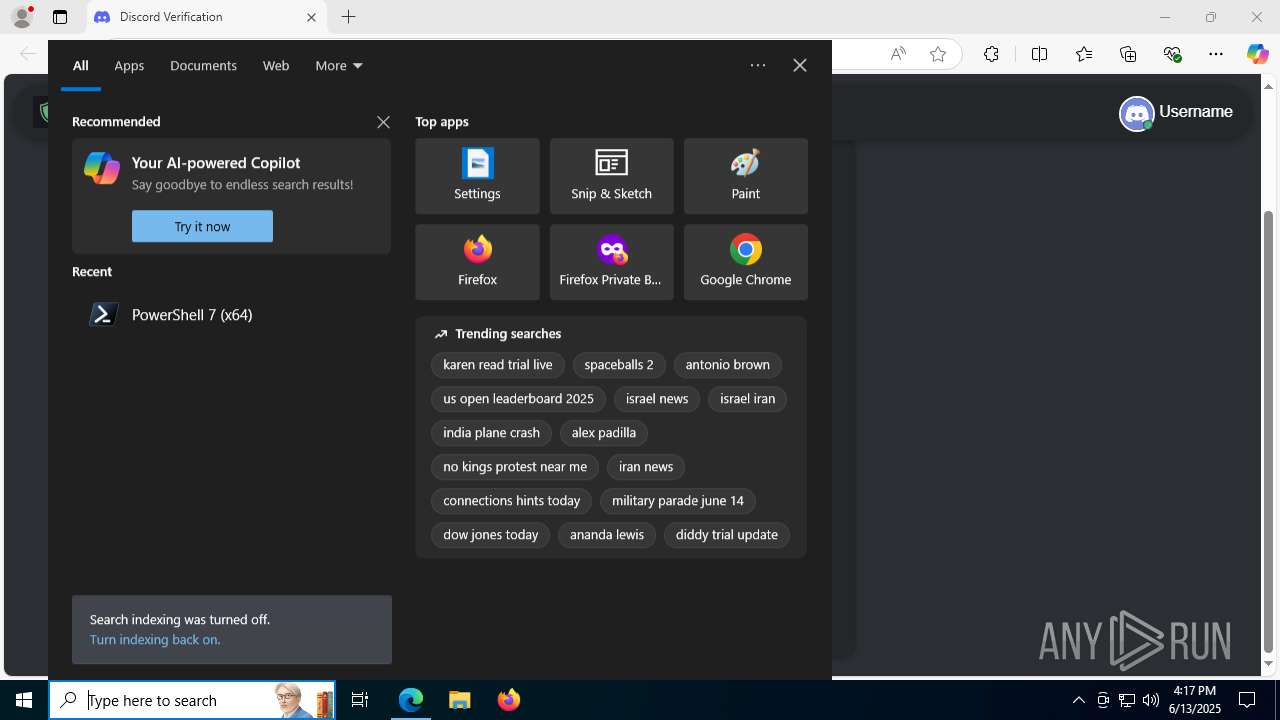Open File Explorer from the taskbar
The height and width of the screenshot is (720, 1280).
459,700
